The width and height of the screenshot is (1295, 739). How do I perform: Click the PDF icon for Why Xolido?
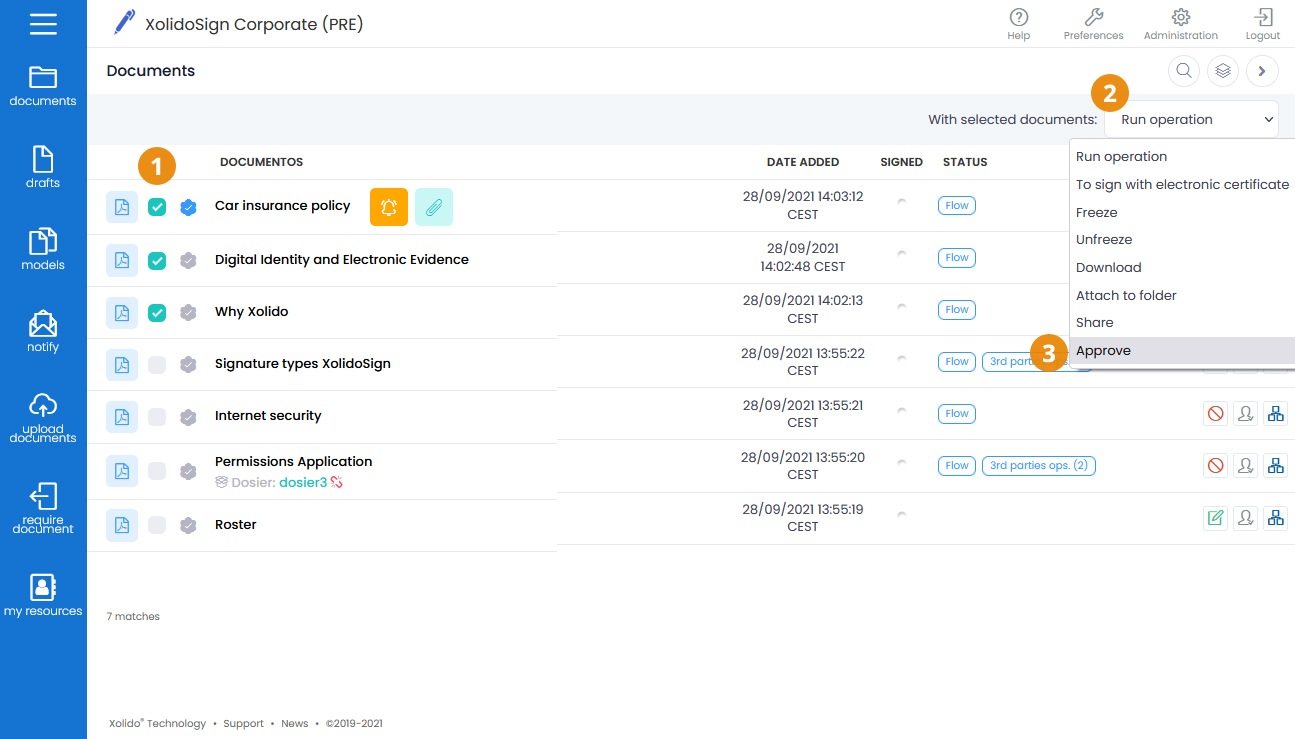pos(122,313)
